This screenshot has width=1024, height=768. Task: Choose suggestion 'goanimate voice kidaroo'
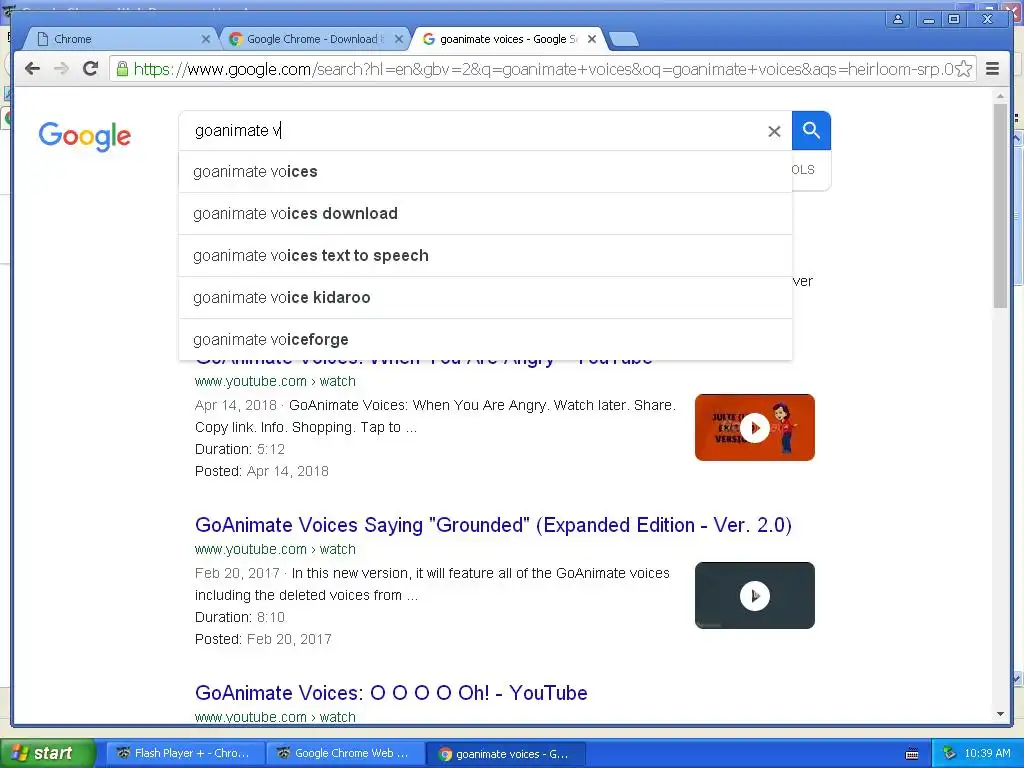pos(485,298)
